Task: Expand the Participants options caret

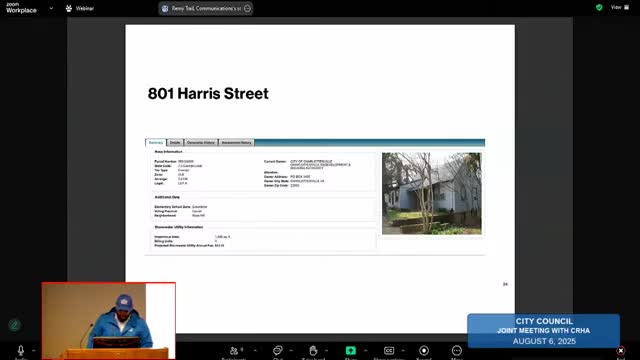Action: (255, 350)
